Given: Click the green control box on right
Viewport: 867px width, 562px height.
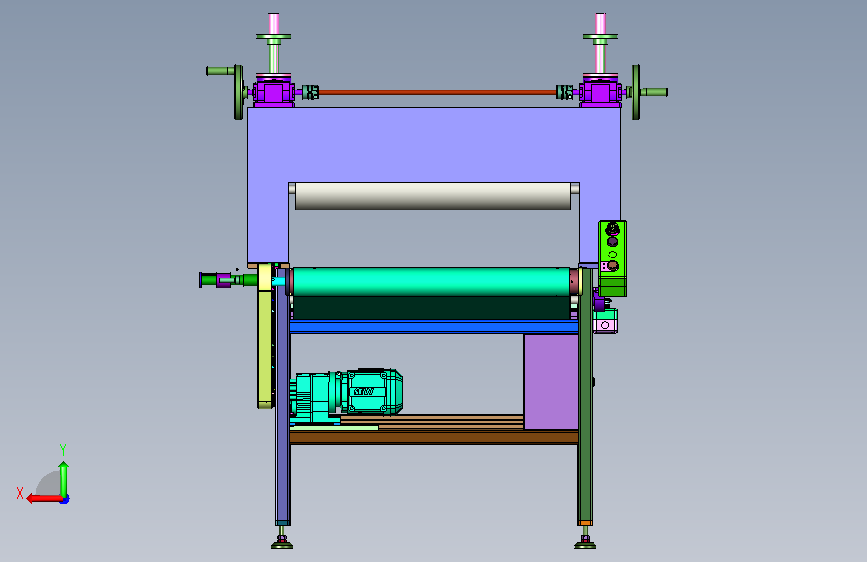Looking at the screenshot, I should point(613,258).
